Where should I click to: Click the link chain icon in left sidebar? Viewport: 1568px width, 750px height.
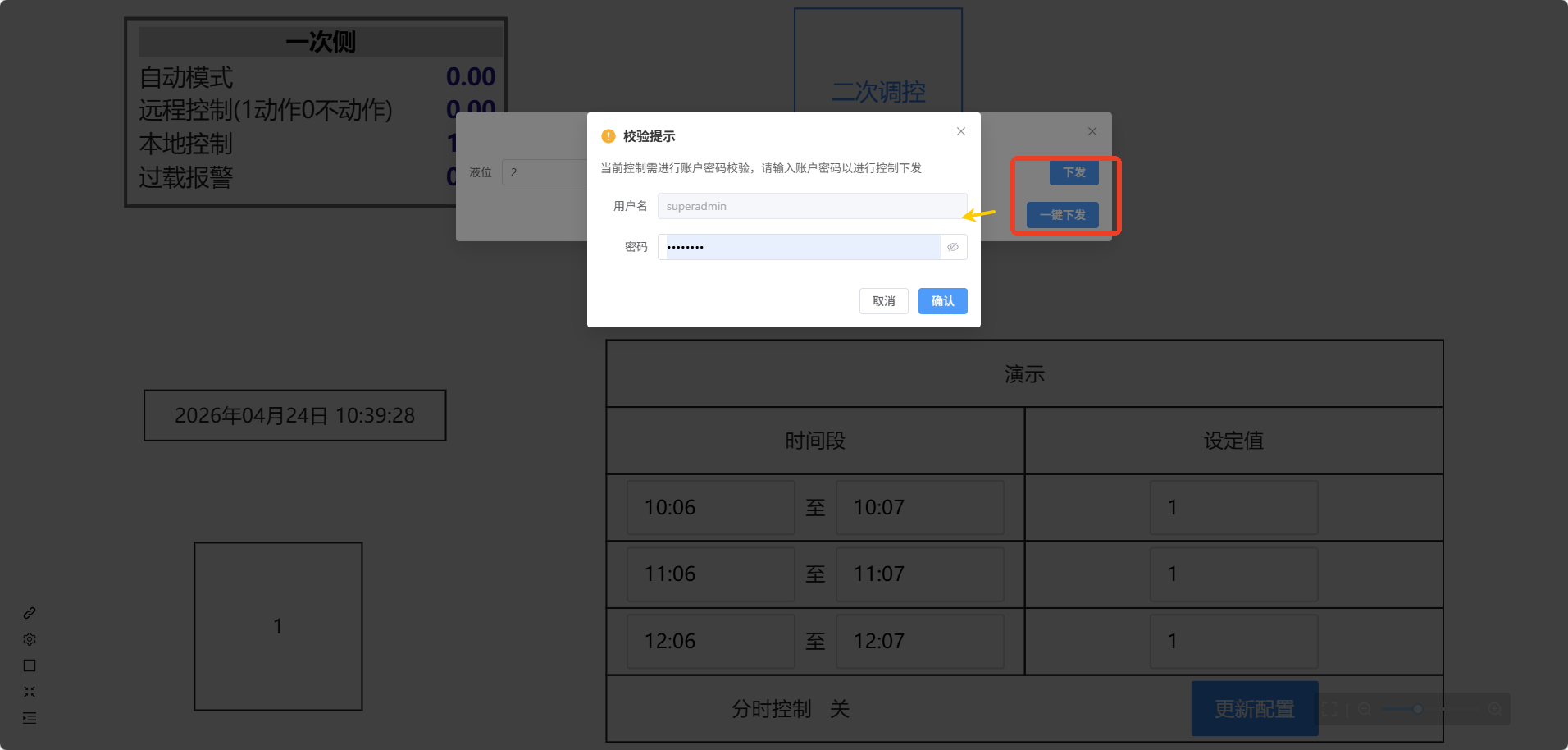point(30,613)
